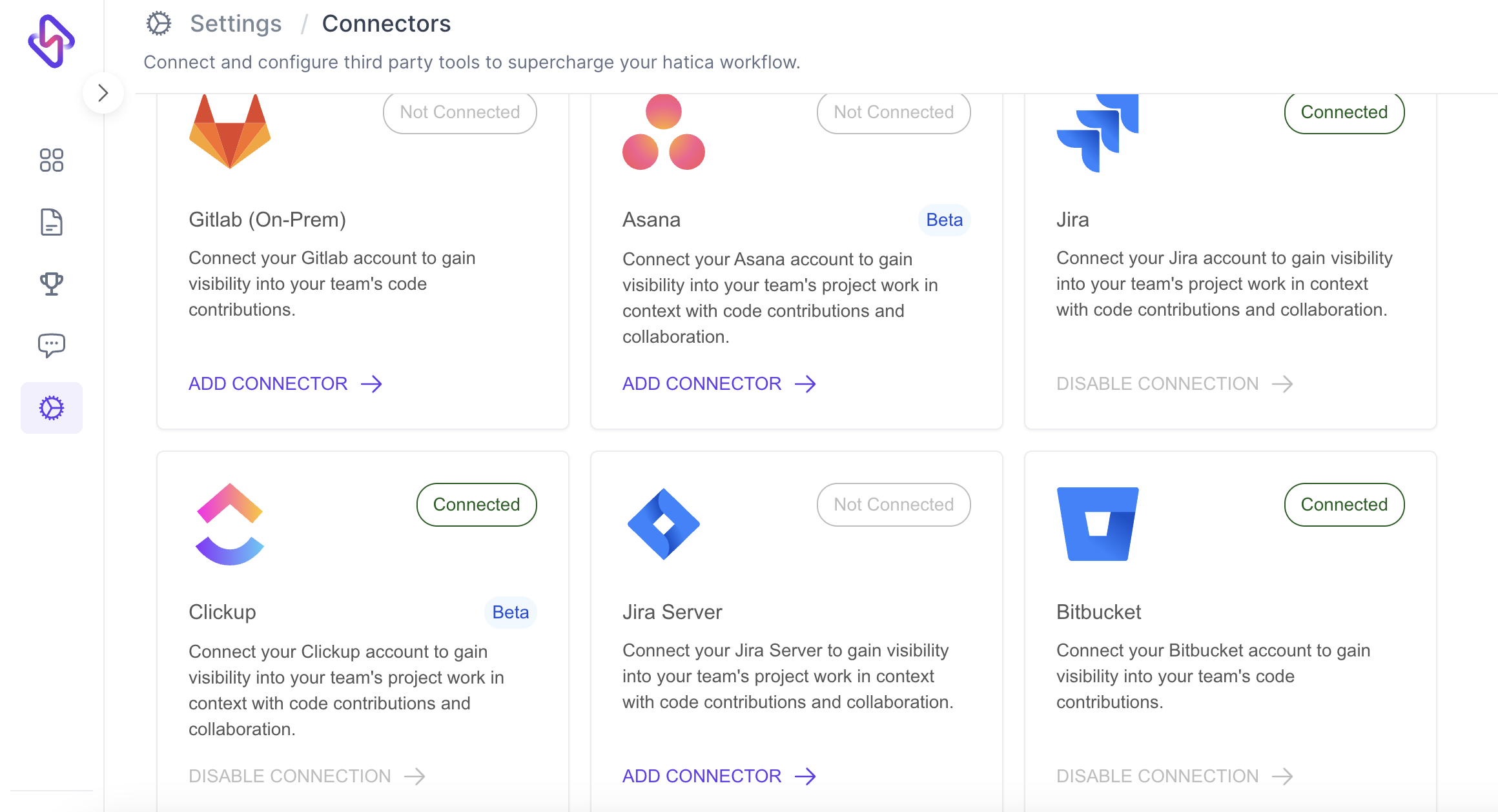Open the Settings breadcrumb
This screenshot has width=1498, height=812.
[x=236, y=23]
